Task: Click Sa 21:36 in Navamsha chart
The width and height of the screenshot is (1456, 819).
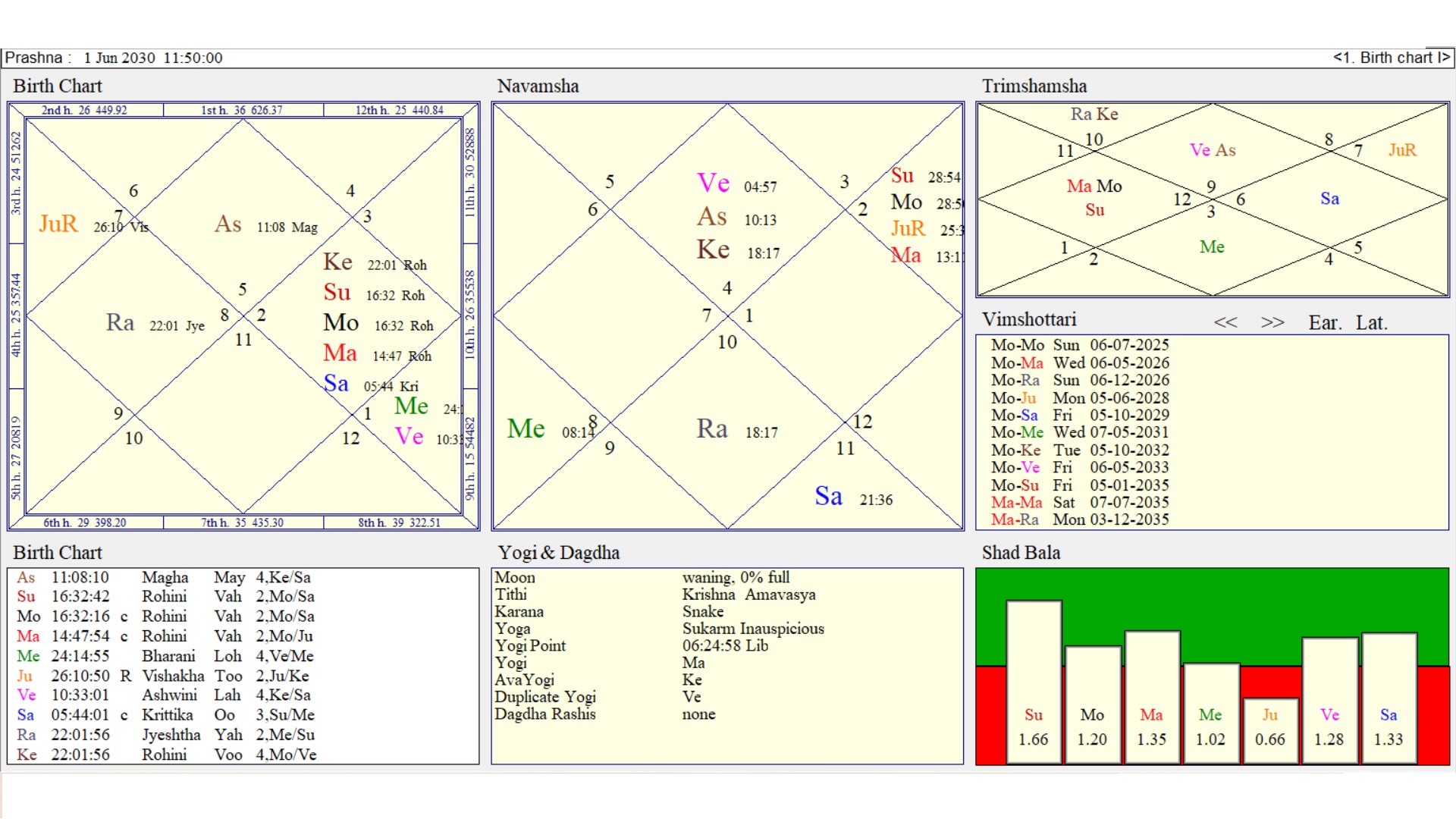Action: point(854,497)
